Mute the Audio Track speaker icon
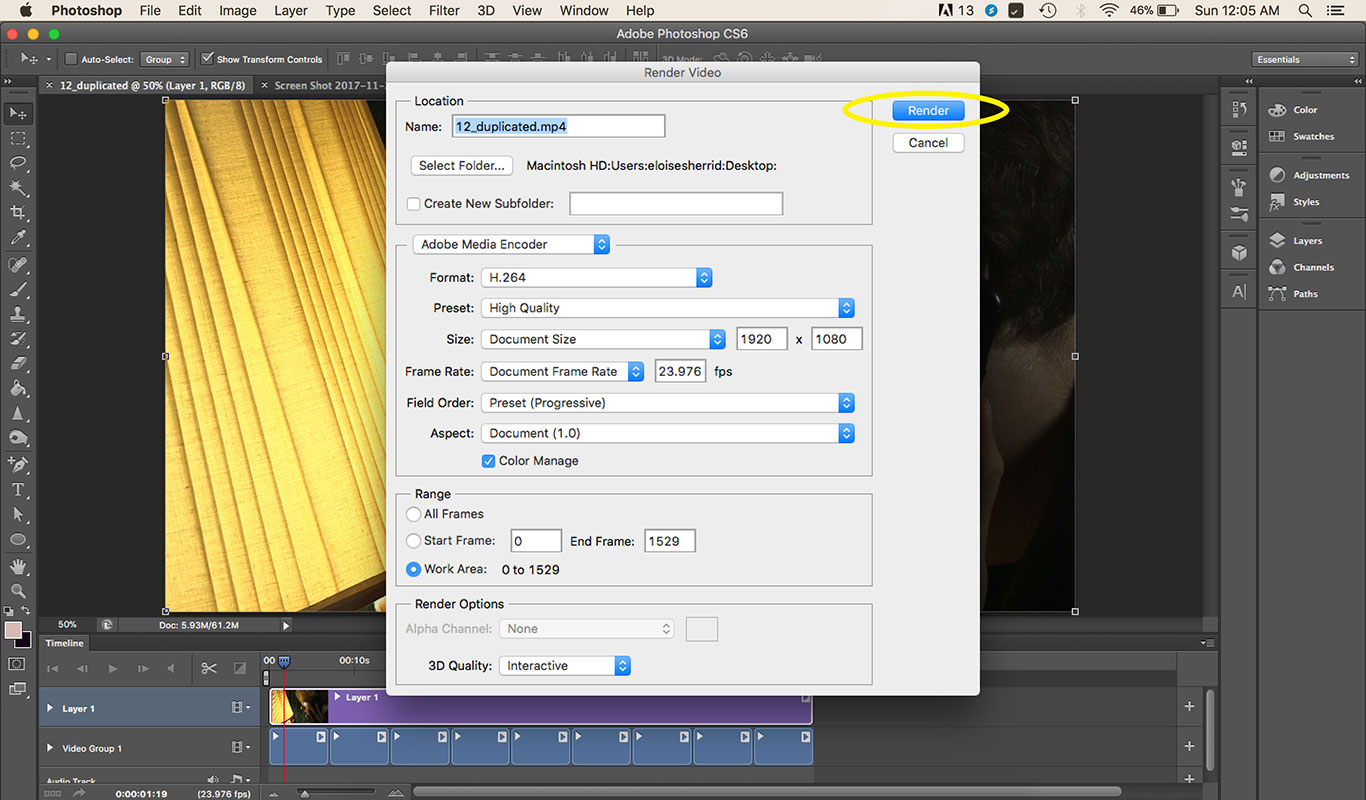Image resolution: width=1366 pixels, height=800 pixels. 212,781
